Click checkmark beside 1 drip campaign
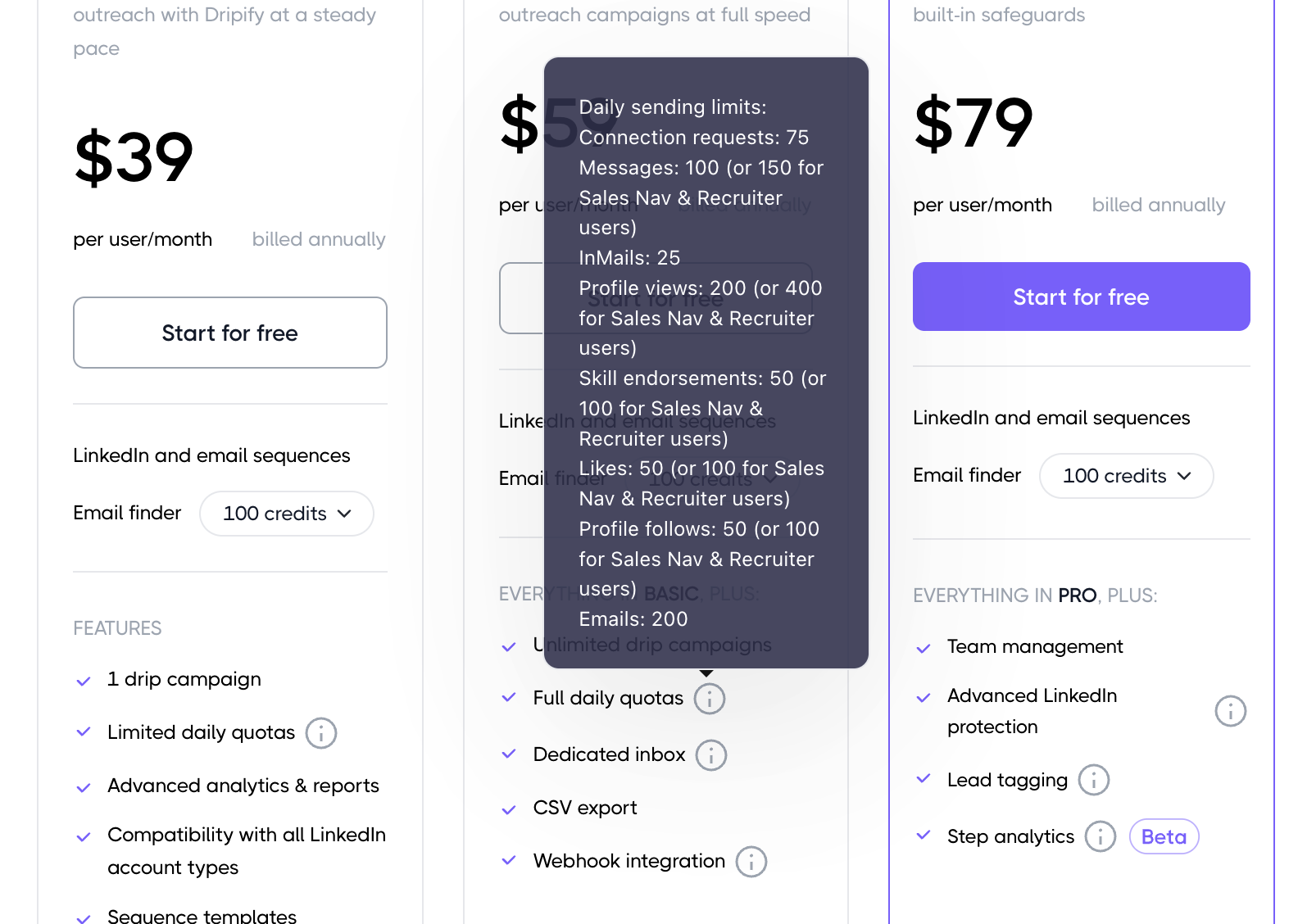Screen dimensions: 1298x924 (84, 681)
